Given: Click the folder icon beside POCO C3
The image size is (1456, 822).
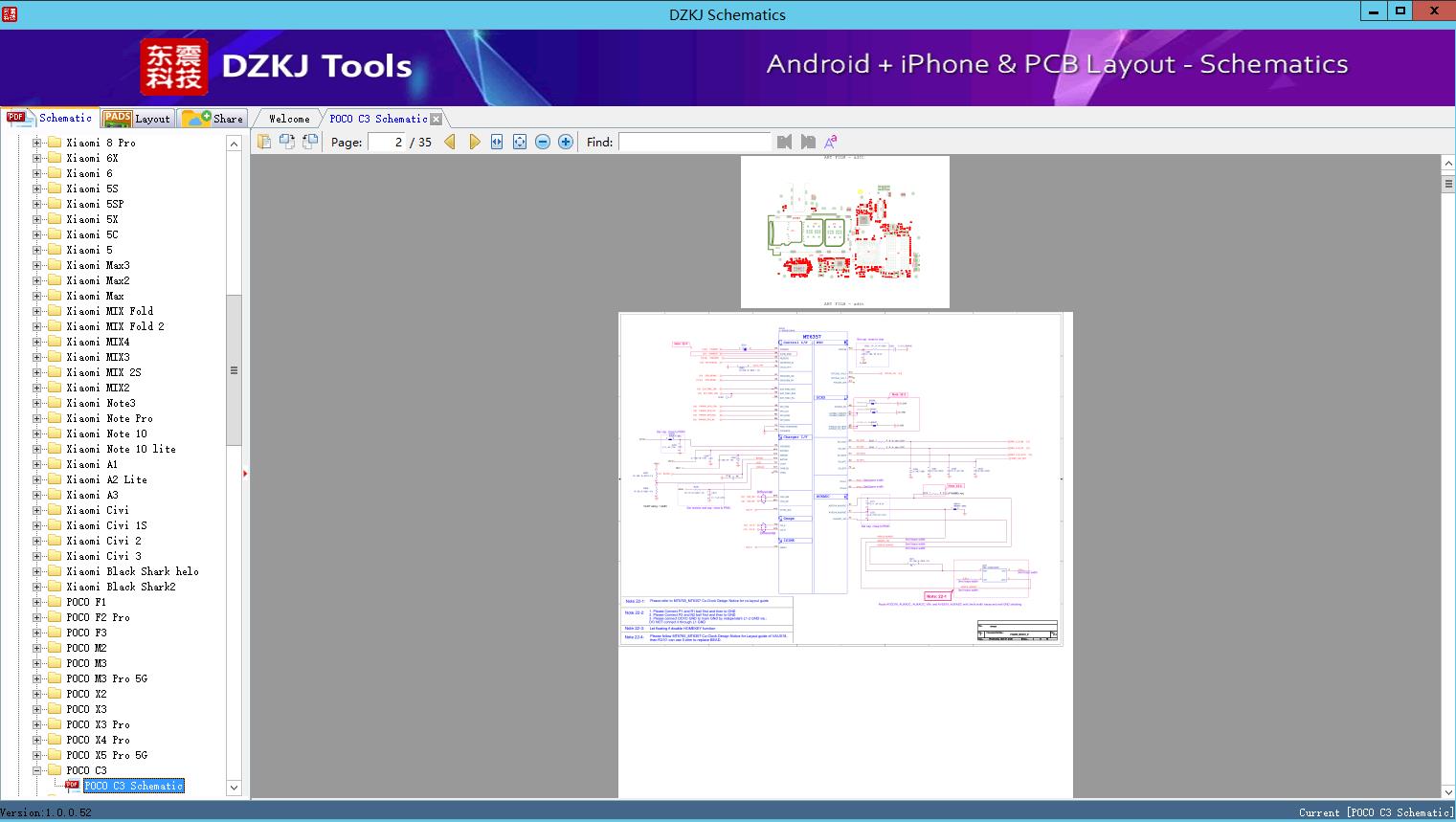Looking at the screenshot, I should [x=55, y=770].
